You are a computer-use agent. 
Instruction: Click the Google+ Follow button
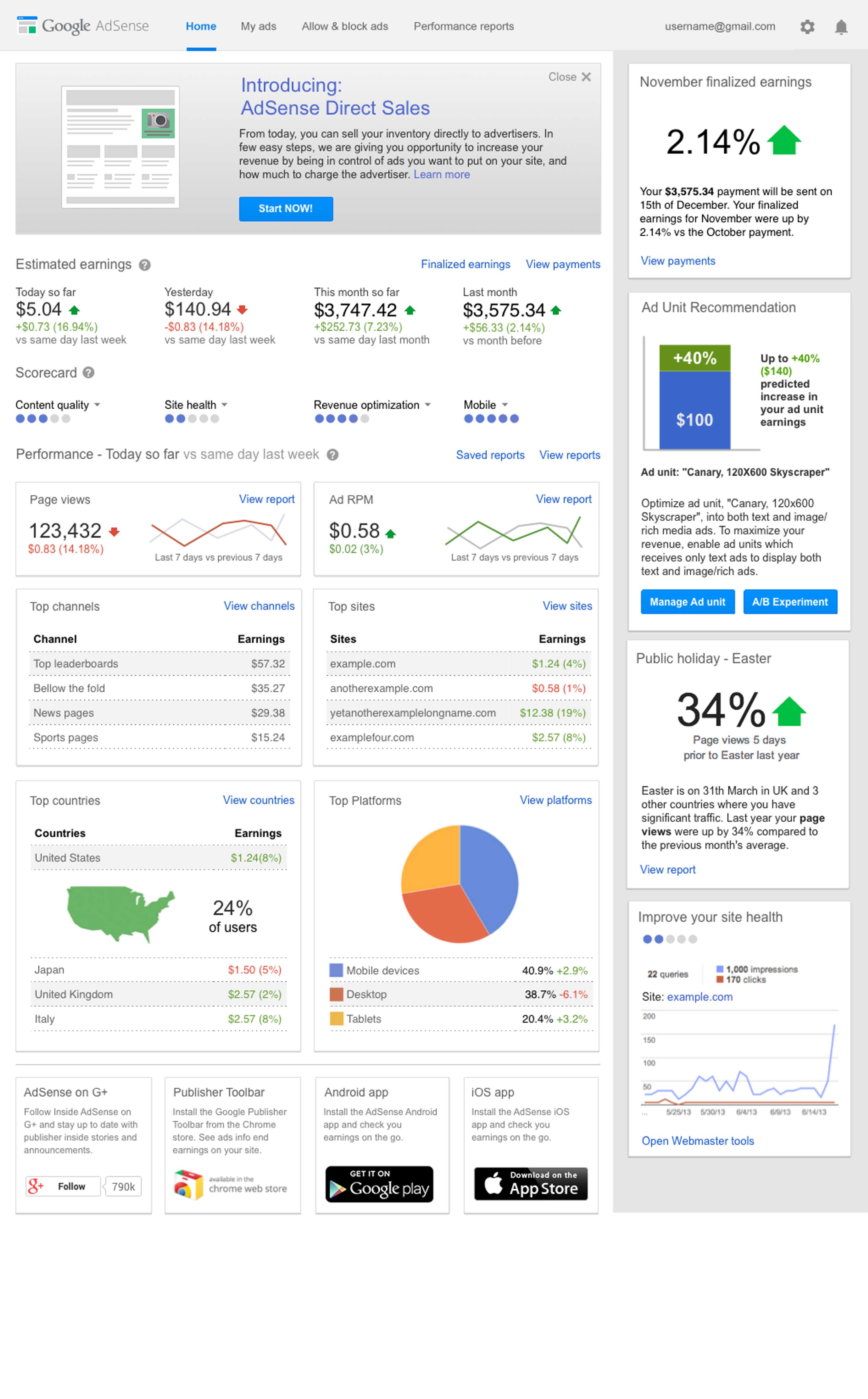(x=63, y=1186)
